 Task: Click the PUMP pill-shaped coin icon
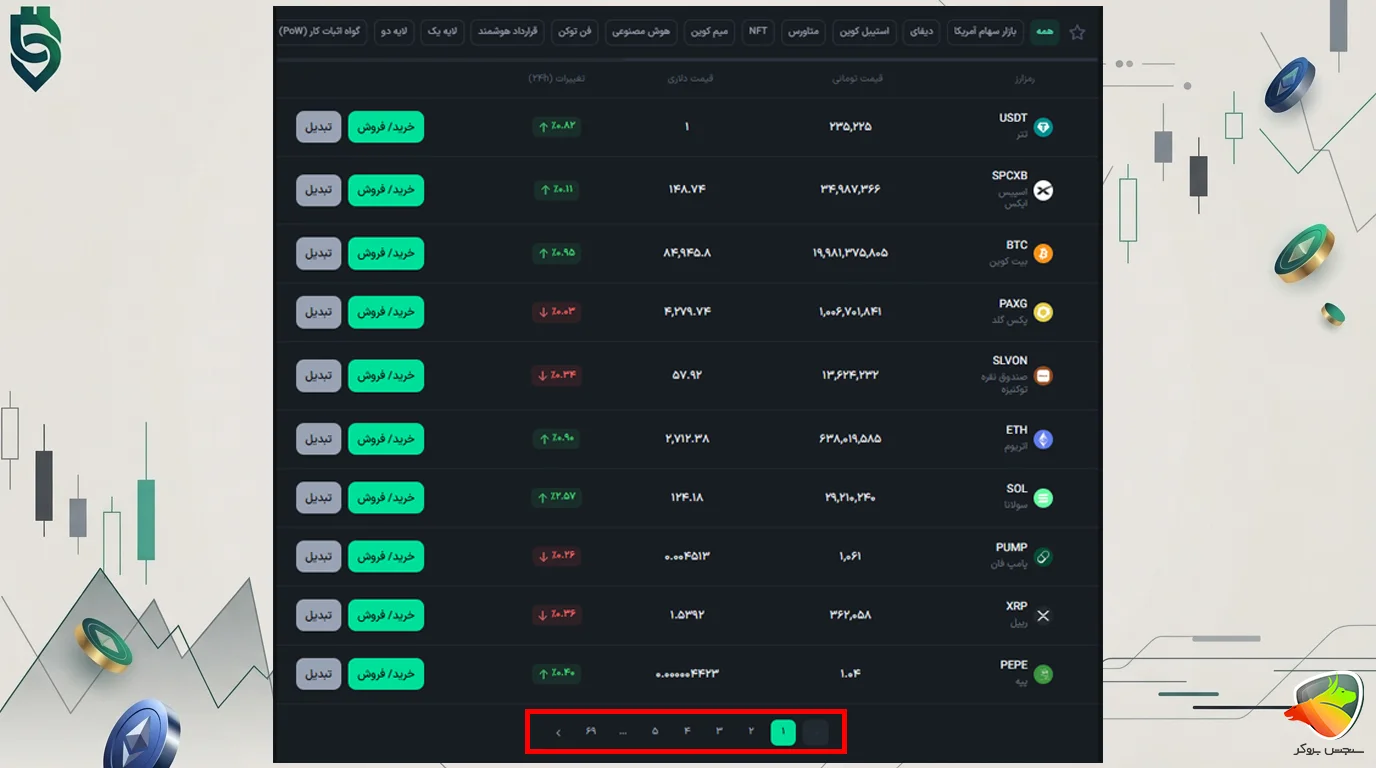coord(1043,557)
